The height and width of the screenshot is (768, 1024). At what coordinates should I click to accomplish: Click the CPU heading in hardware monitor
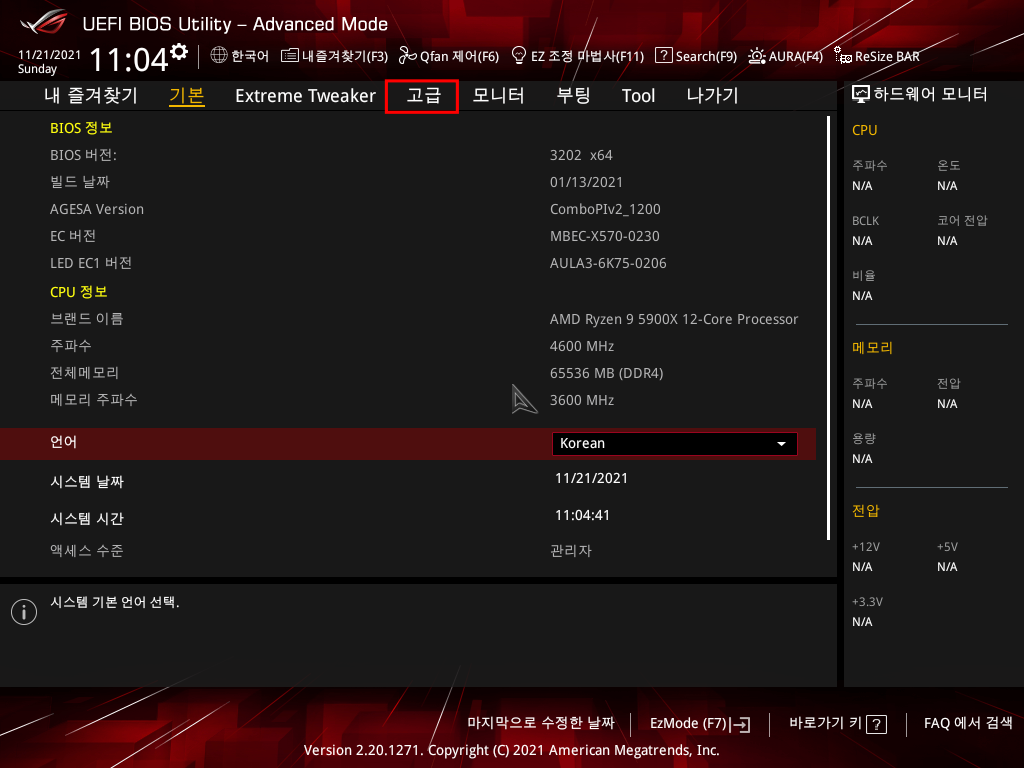tap(865, 130)
